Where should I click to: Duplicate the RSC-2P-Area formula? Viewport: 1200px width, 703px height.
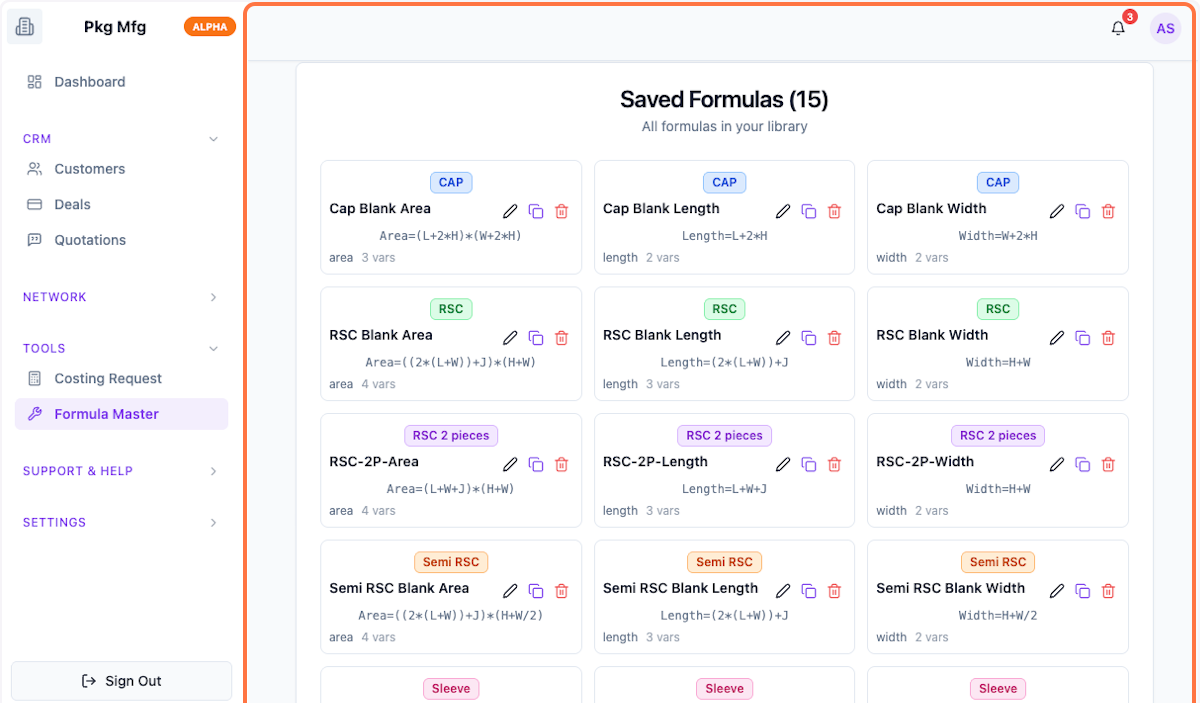(x=536, y=464)
